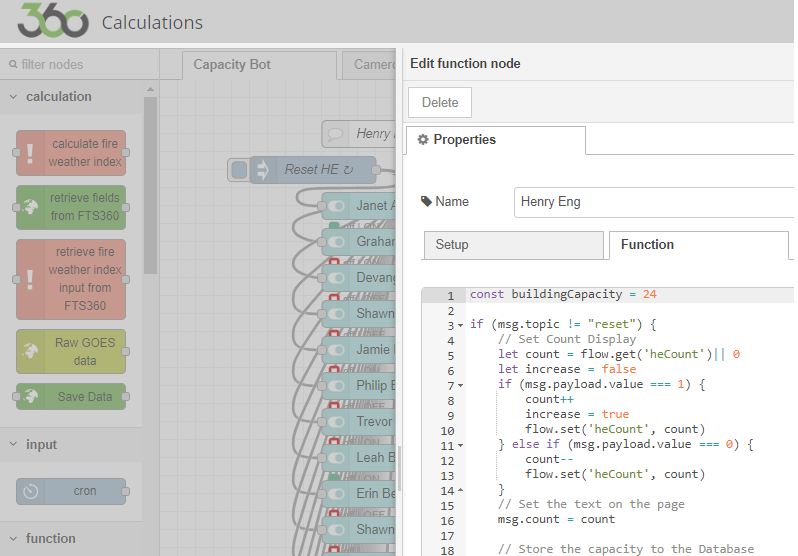798x556 pixels.
Task: Collapse the function palette category
Action: (x=13, y=539)
